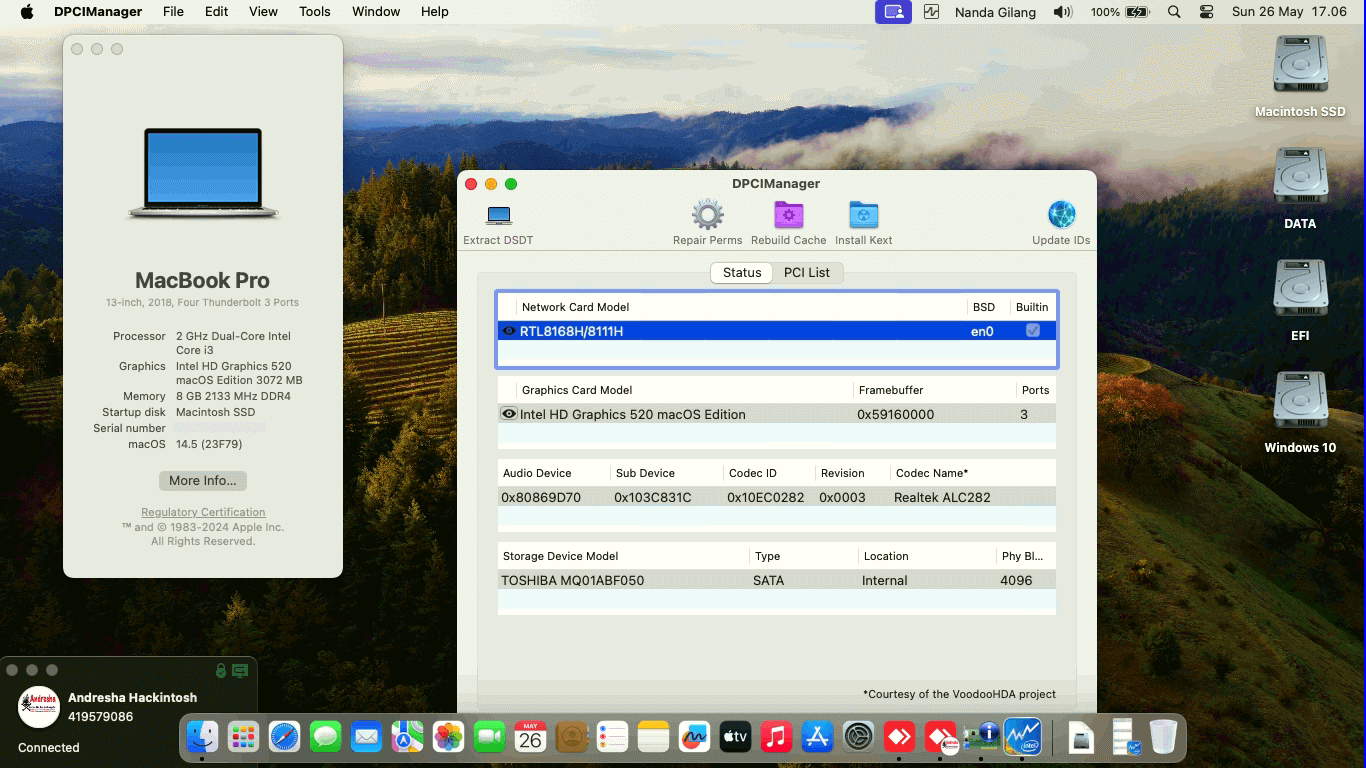
Task: Select the Windows 10 desktop drive
Action: click(1300, 412)
